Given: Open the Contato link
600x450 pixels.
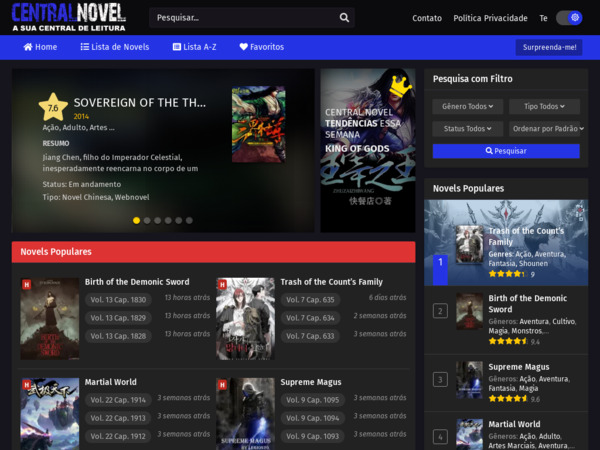Looking at the screenshot, I should (x=427, y=18).
